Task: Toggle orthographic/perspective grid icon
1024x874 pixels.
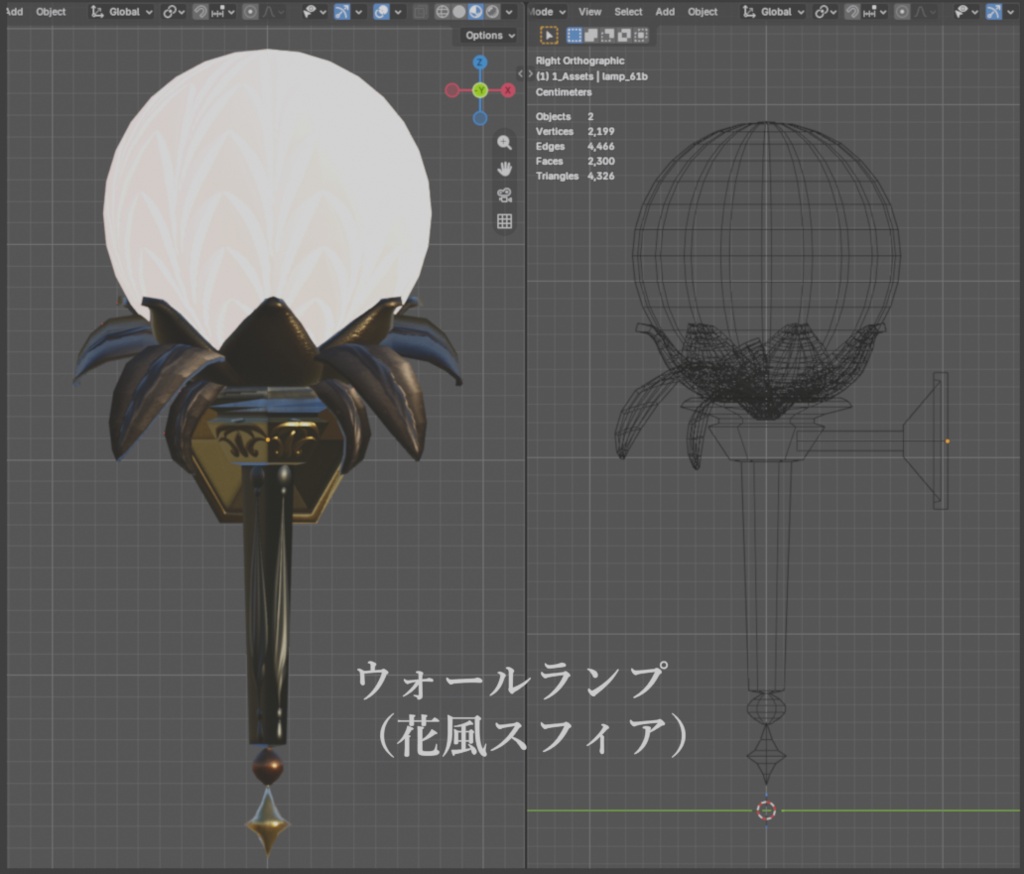Action: coord(504,221)
